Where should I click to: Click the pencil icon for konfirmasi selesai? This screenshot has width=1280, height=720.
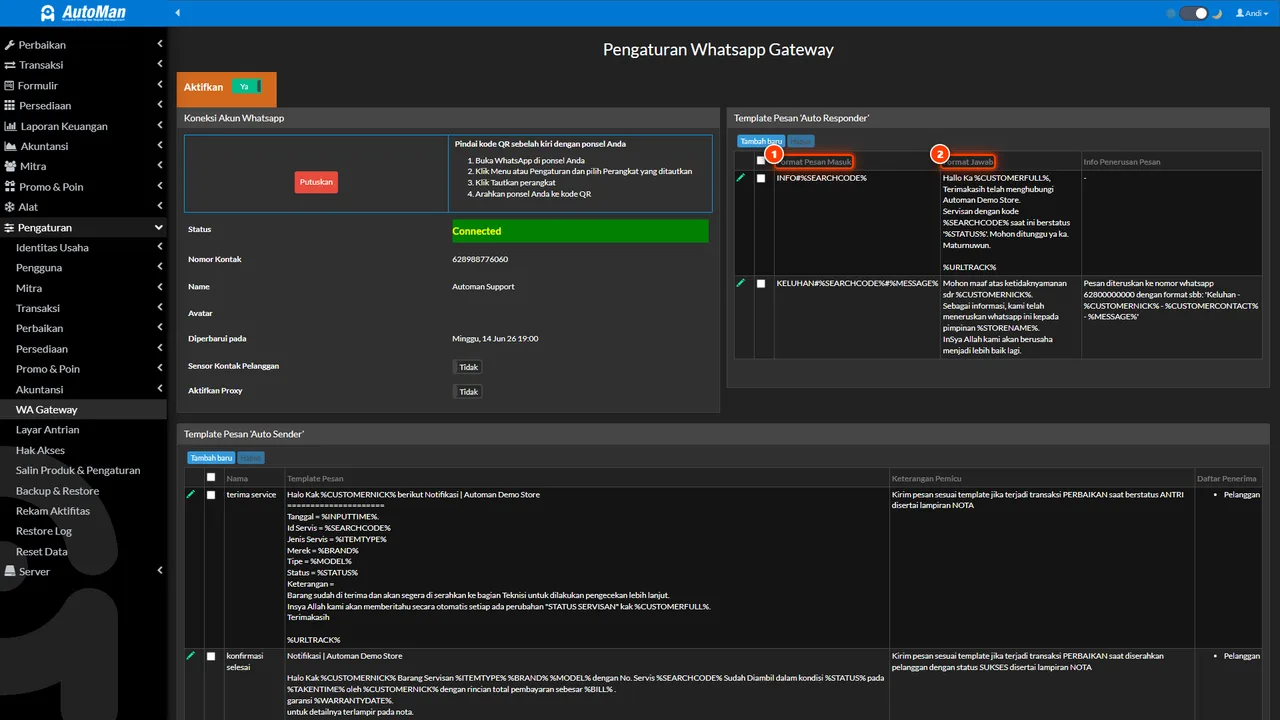pyautogui.click(x=191, y=655)
